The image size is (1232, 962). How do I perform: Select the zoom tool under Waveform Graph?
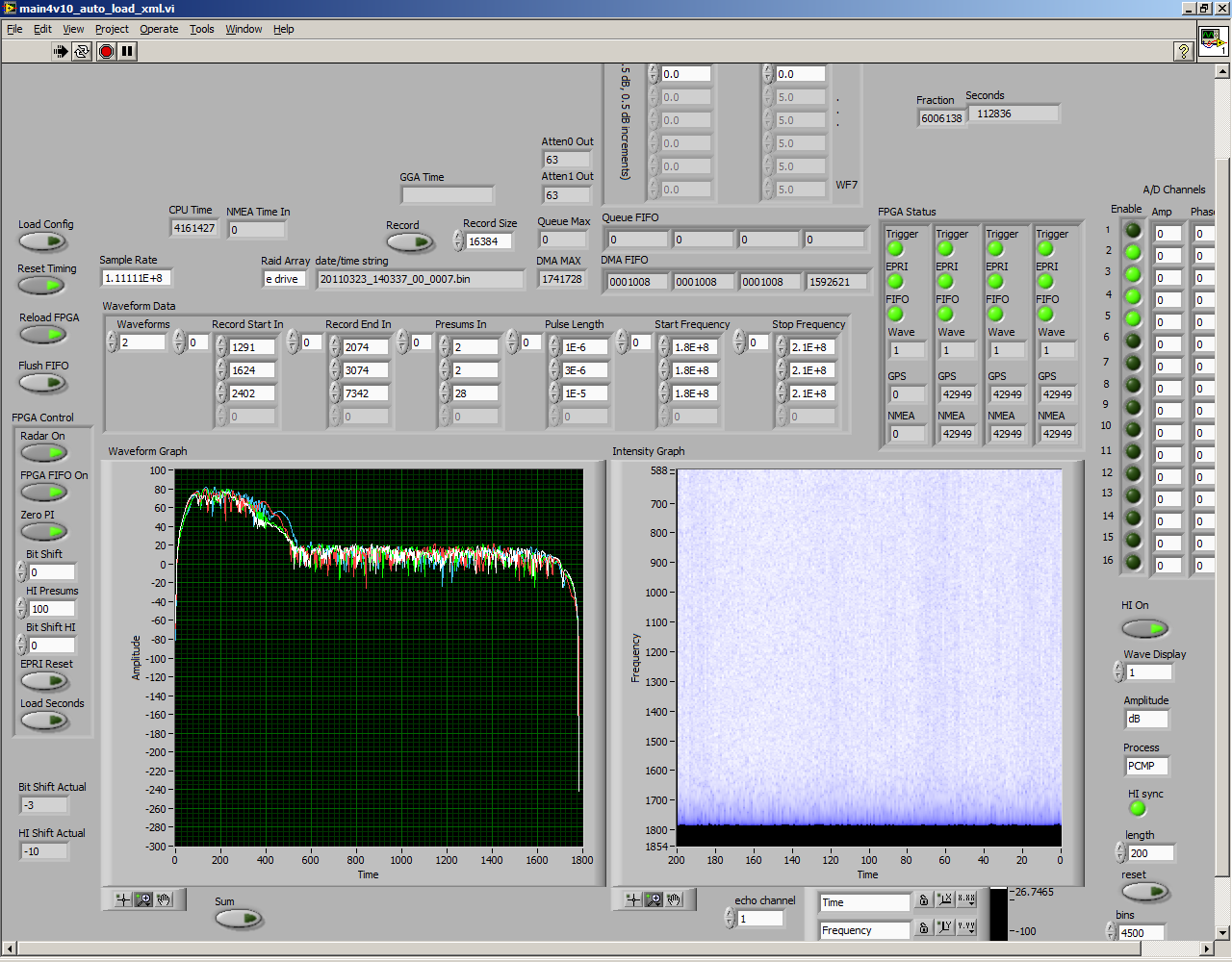coord(143,899)
